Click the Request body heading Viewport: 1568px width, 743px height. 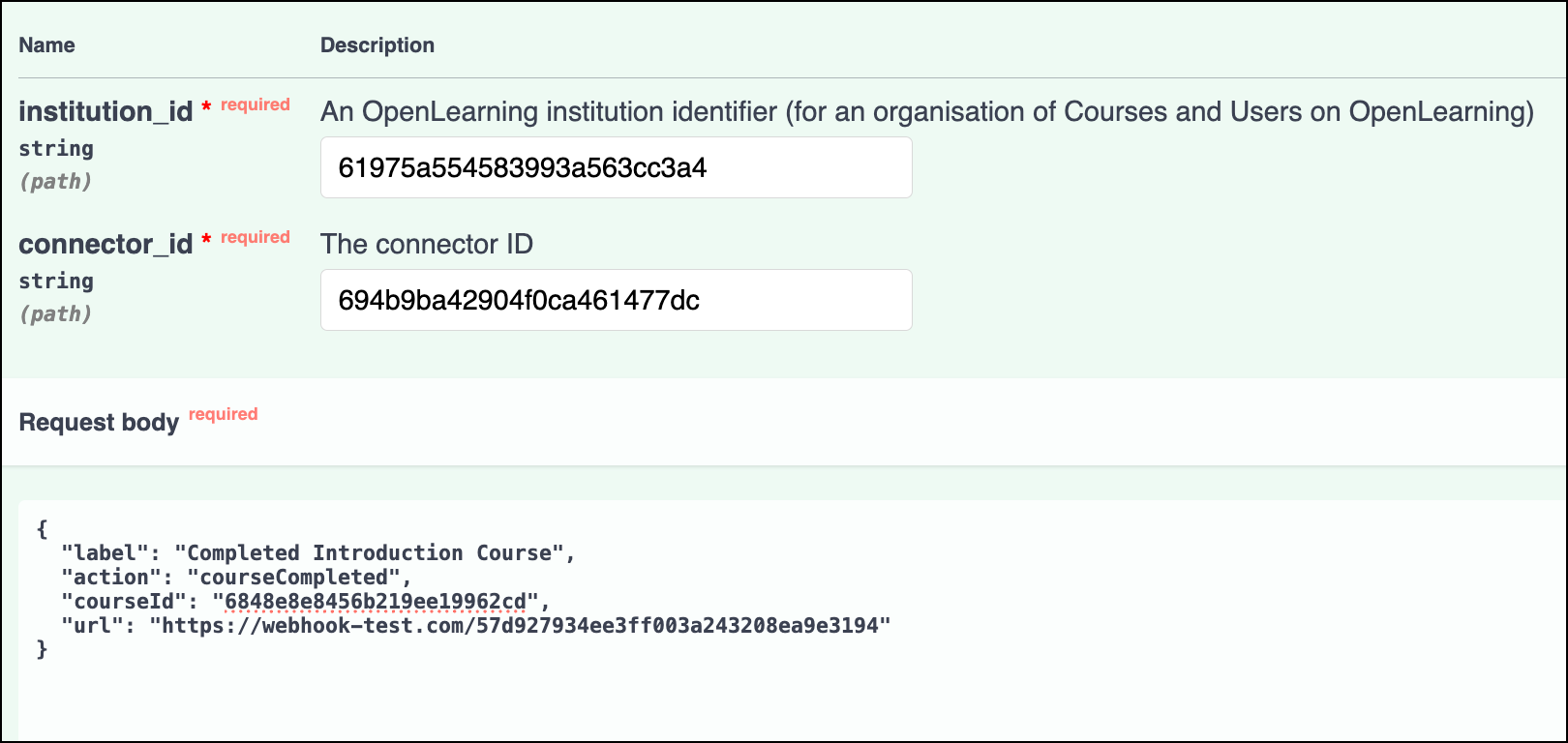click(99, 423)
